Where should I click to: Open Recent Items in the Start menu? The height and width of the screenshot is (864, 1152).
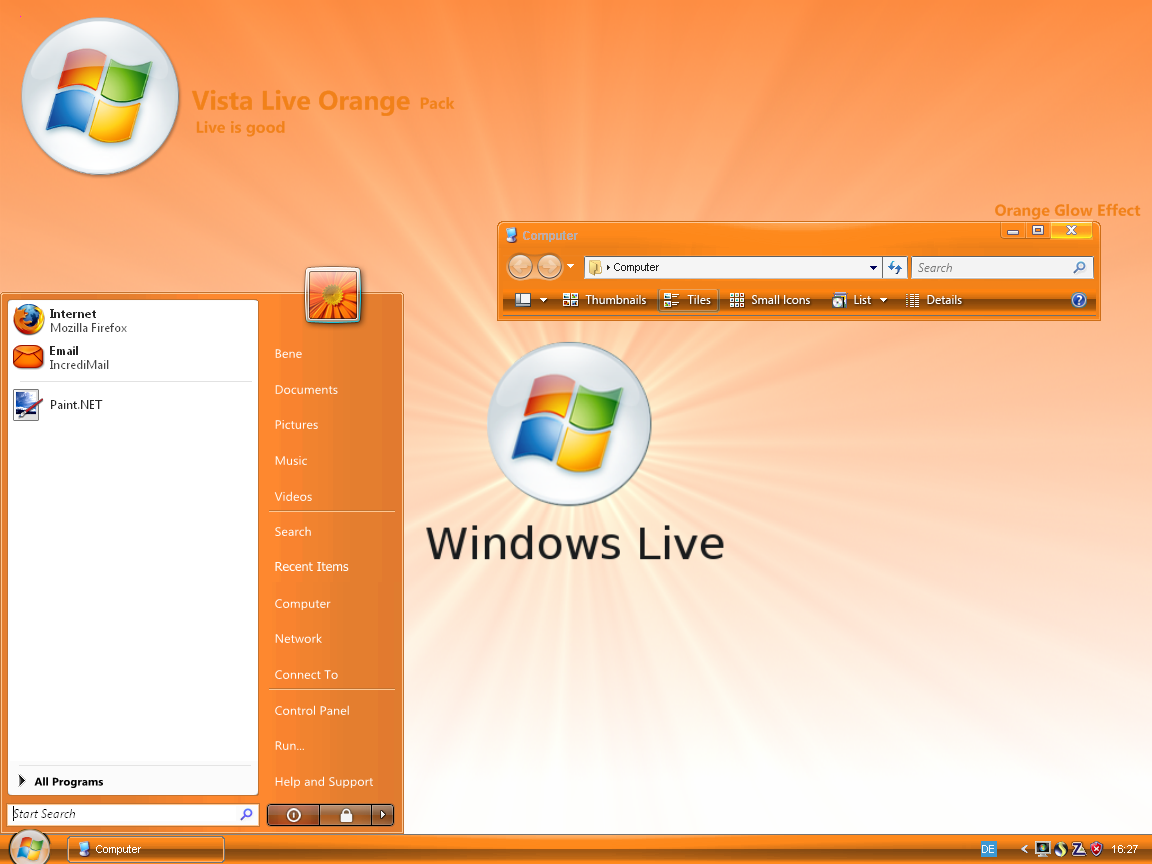tap(312, 566)
